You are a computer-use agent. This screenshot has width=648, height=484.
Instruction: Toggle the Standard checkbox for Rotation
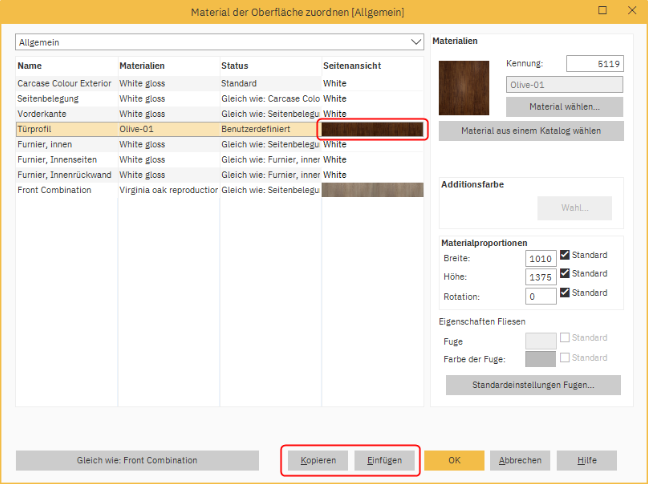pyautogui.click(x=566, y=293)
